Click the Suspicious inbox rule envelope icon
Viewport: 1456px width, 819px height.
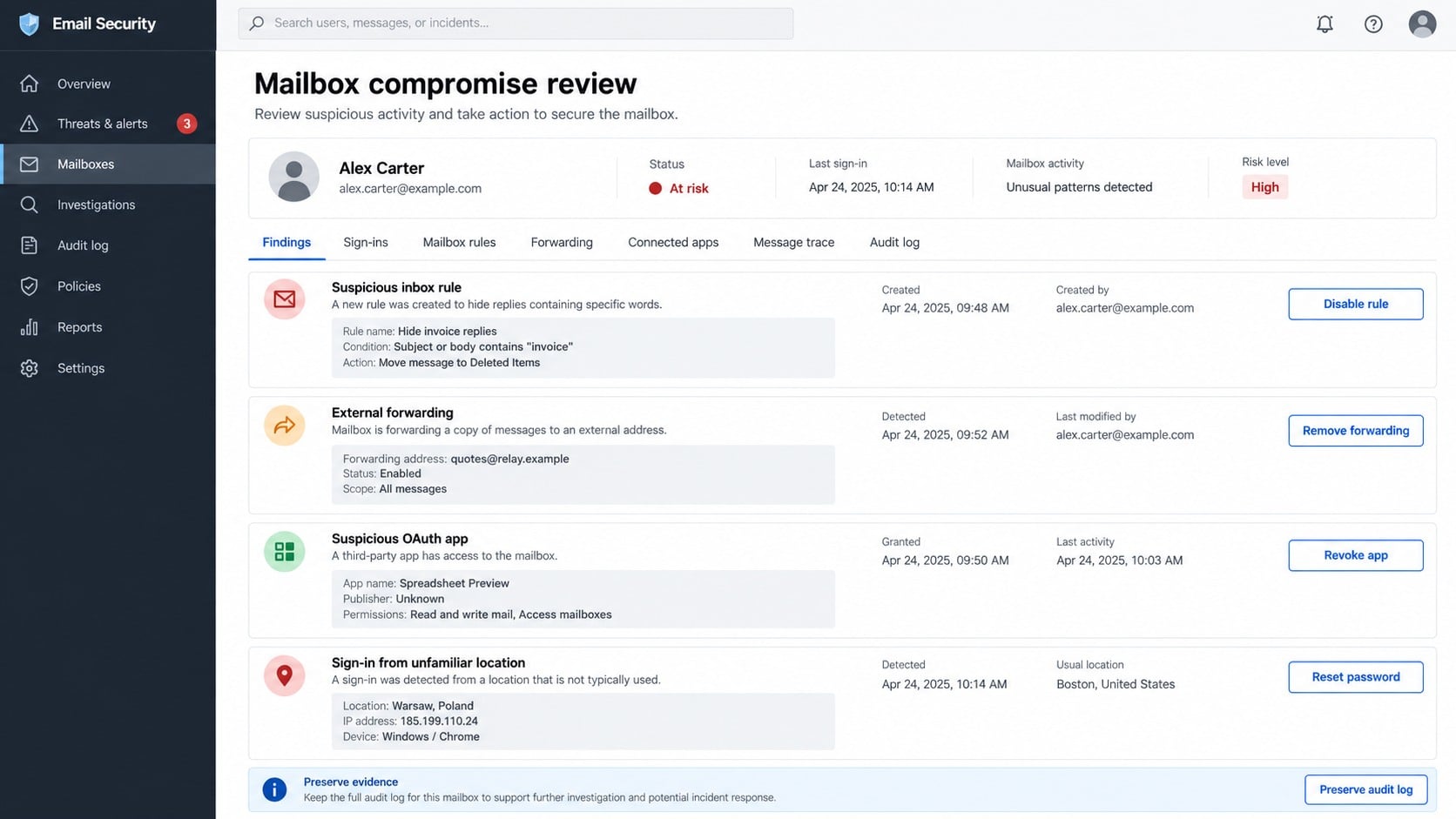pyautogui.click(x=285, y=299)
